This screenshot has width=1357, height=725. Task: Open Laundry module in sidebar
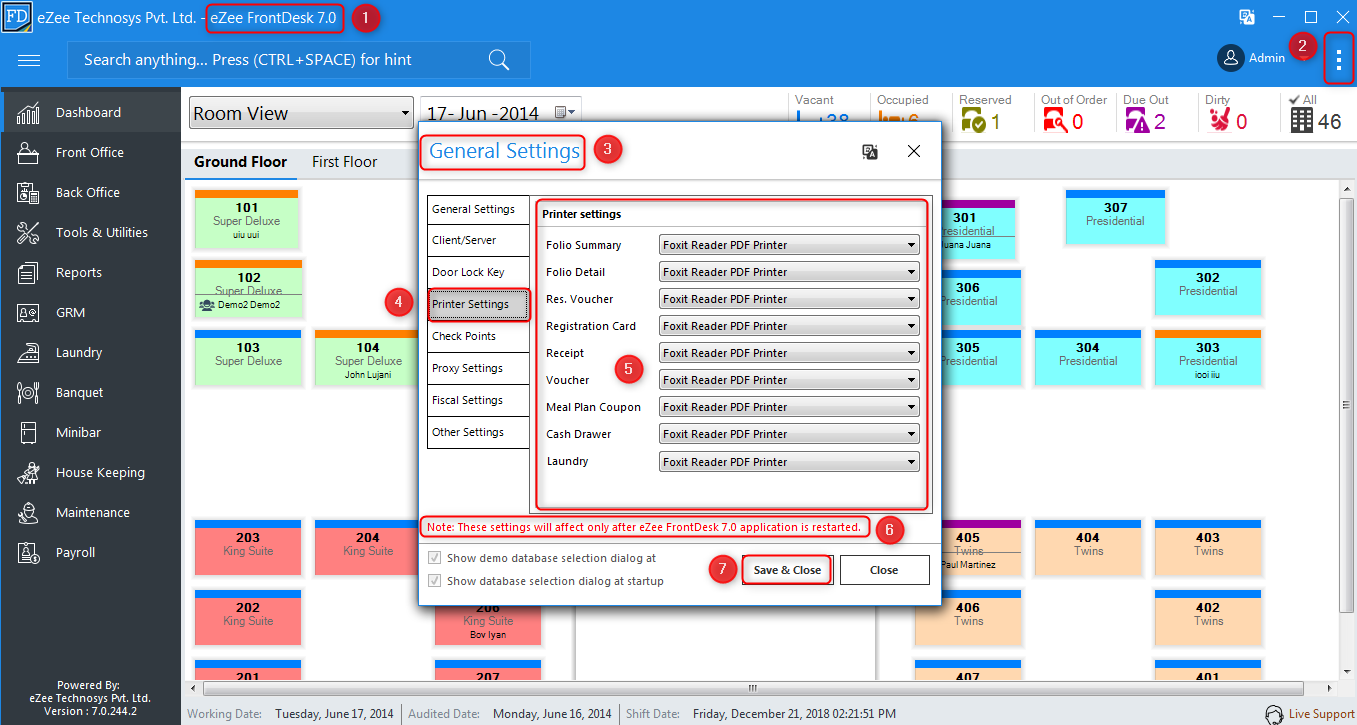pyautogui.click(x=91, y=352)
